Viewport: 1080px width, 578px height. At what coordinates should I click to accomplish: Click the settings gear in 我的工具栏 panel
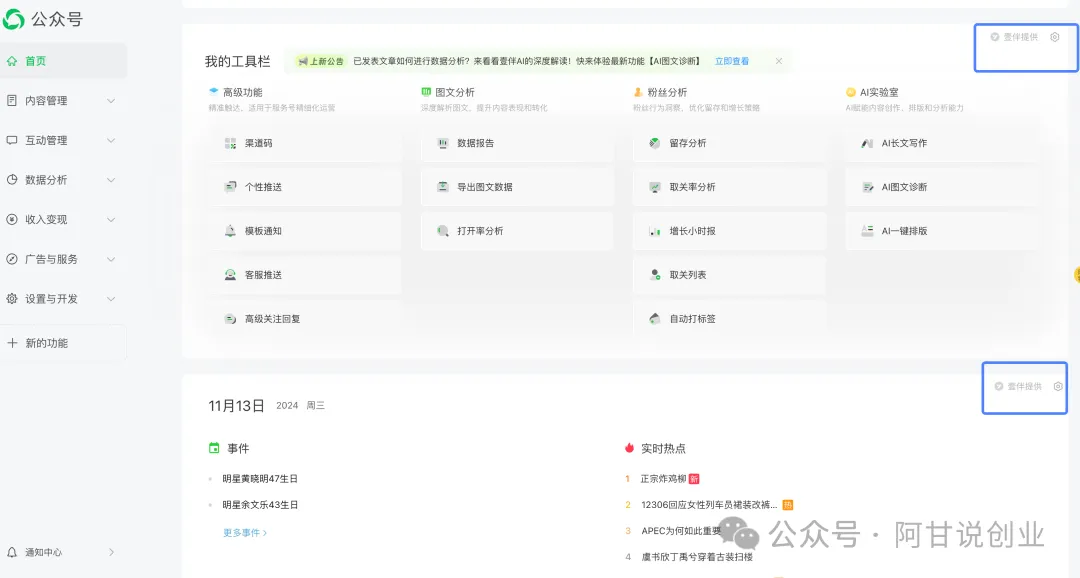(x=1054, y=37)
